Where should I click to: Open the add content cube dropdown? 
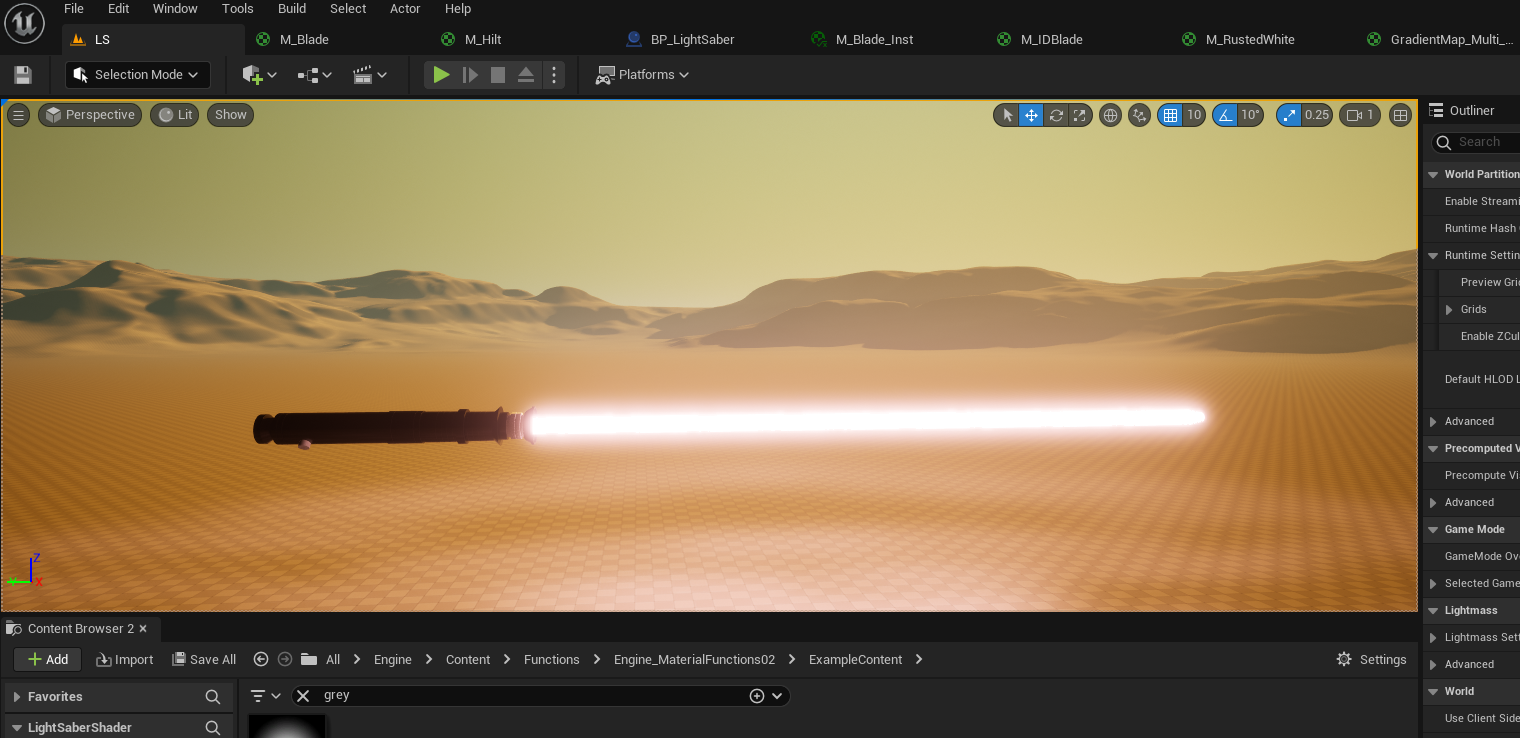click(259, 75)
